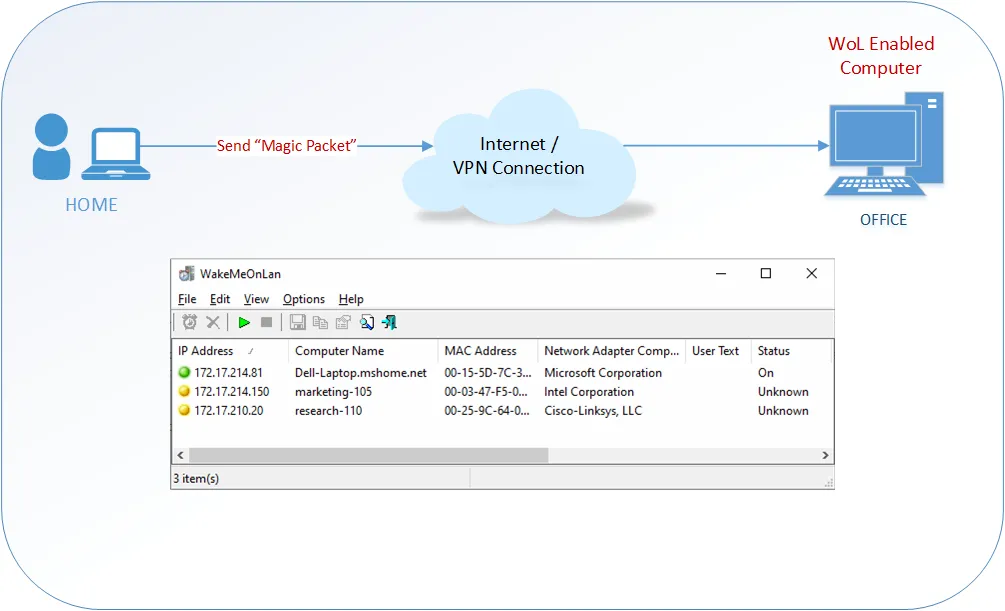Click the Find magnifier toolbar icon
The width and height of the screenshot is (1005, 611).
pos(367,322)
